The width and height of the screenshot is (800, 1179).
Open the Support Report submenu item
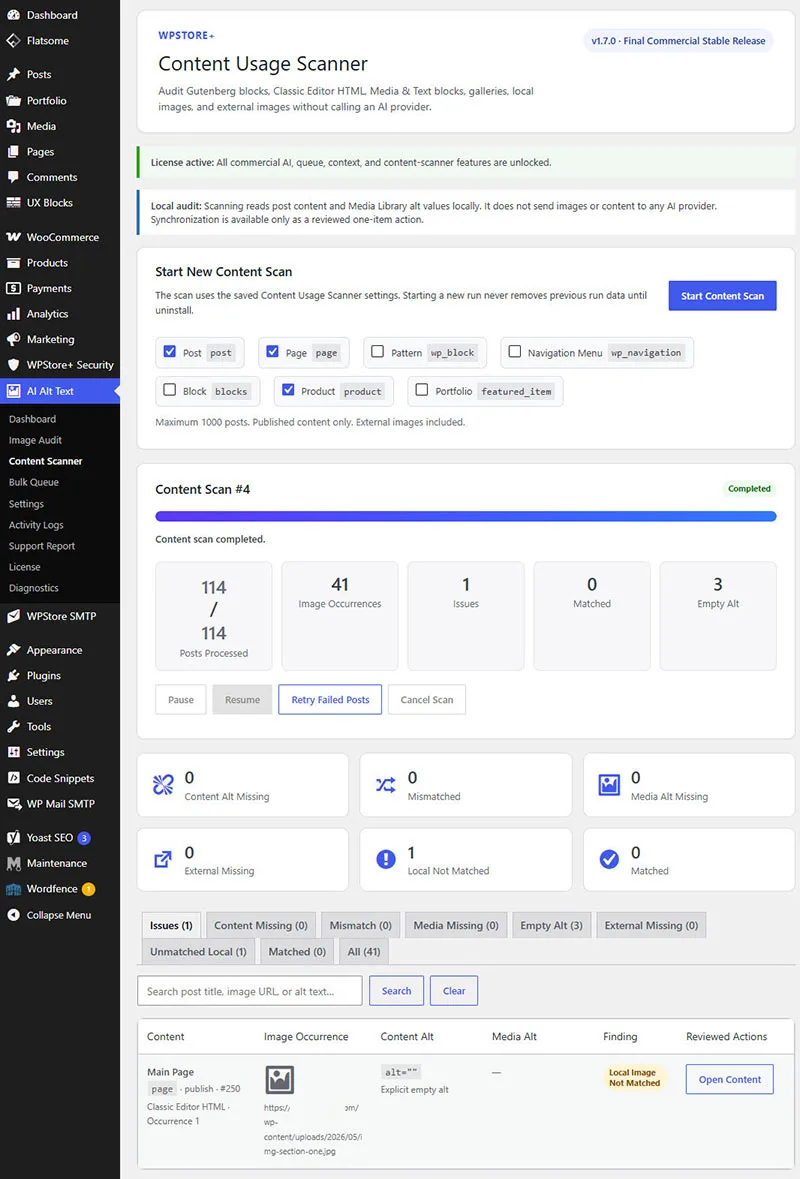tap(42, 546)
